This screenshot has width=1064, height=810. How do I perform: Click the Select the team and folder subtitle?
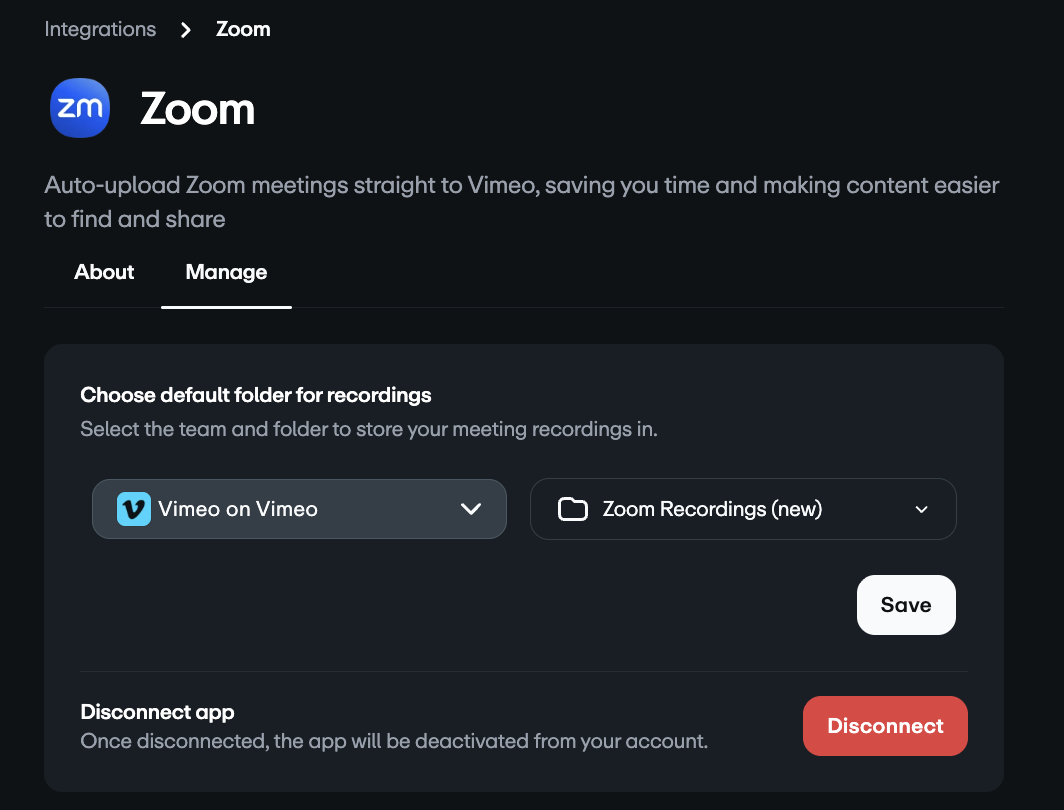tap(369, 430)
